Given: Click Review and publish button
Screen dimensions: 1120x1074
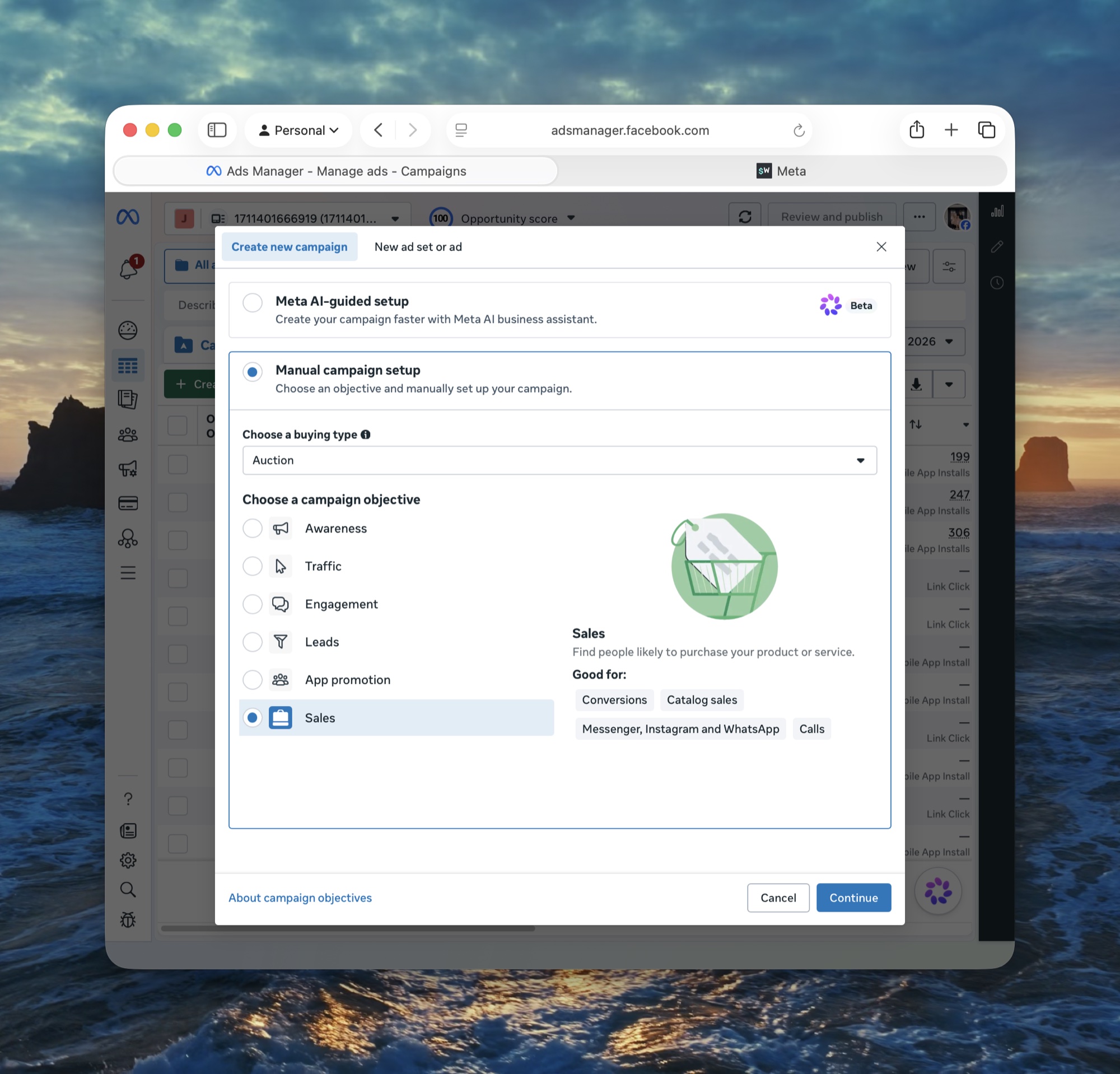Looking at the screenshot, I should (x=832, y=217).
